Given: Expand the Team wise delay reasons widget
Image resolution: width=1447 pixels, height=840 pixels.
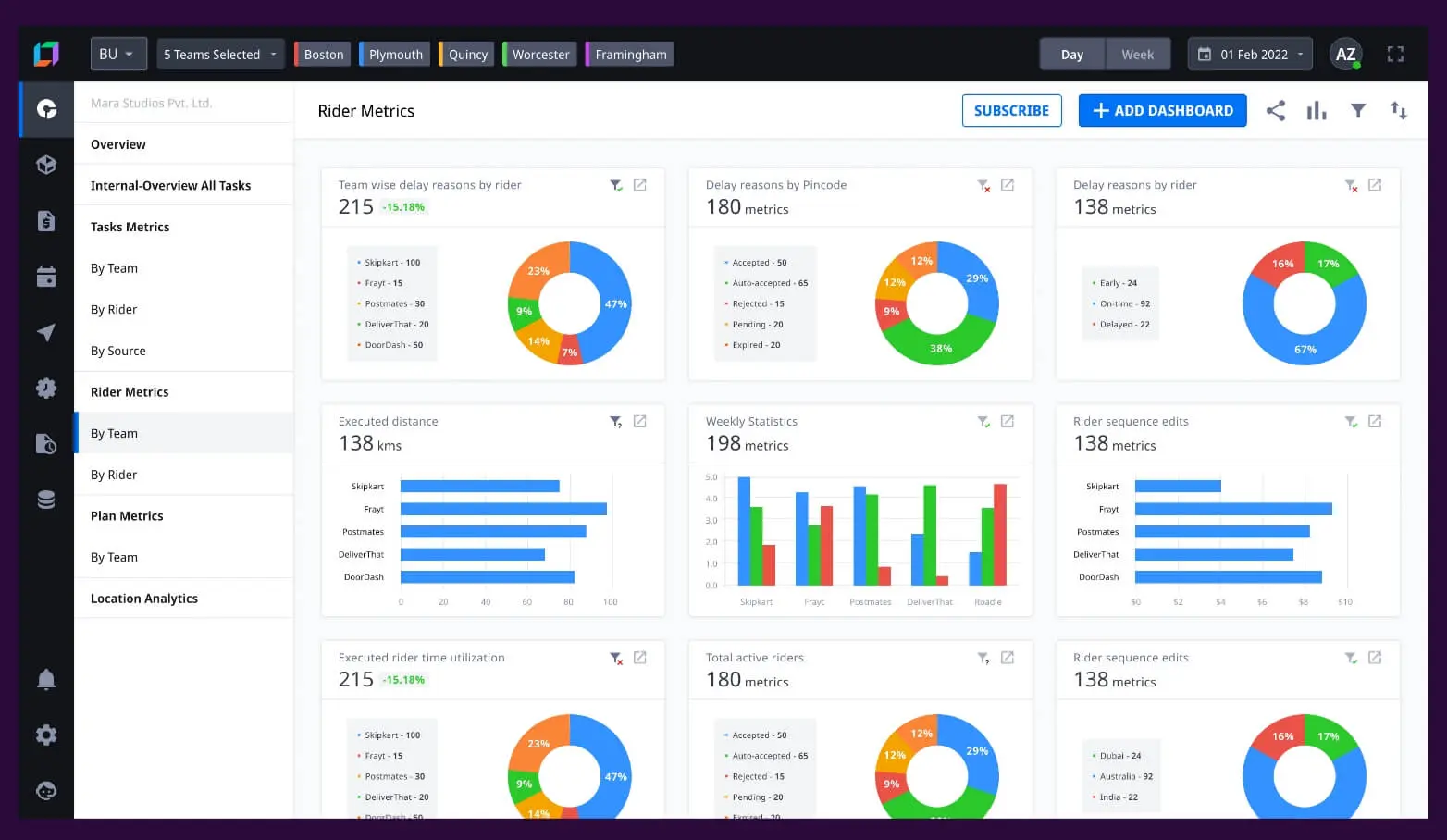Looking at the screenshot, I should point(639,184).
